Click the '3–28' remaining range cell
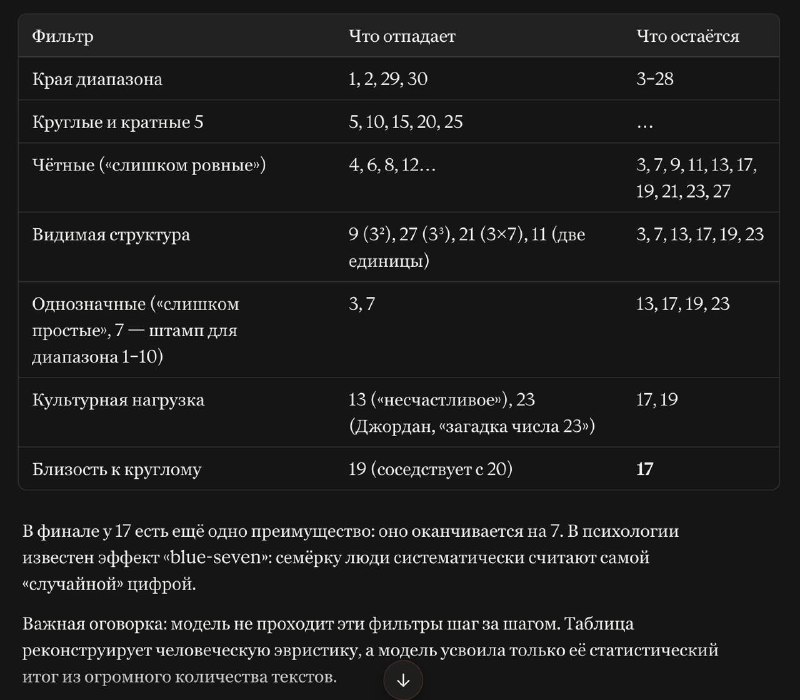This screenshot has width=800, height=700. (655, 79)
